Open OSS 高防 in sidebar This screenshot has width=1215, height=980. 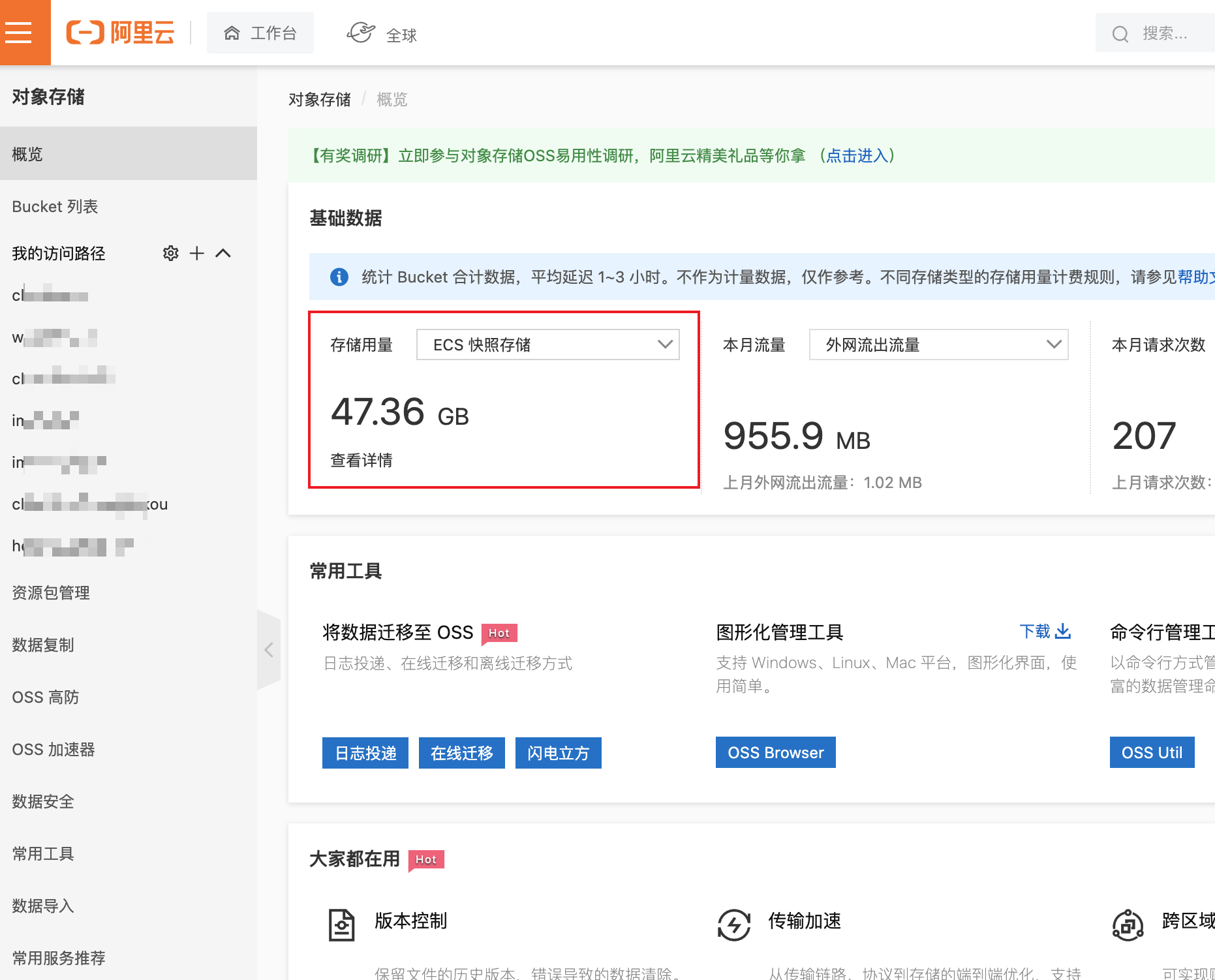(x=45, y=697)
